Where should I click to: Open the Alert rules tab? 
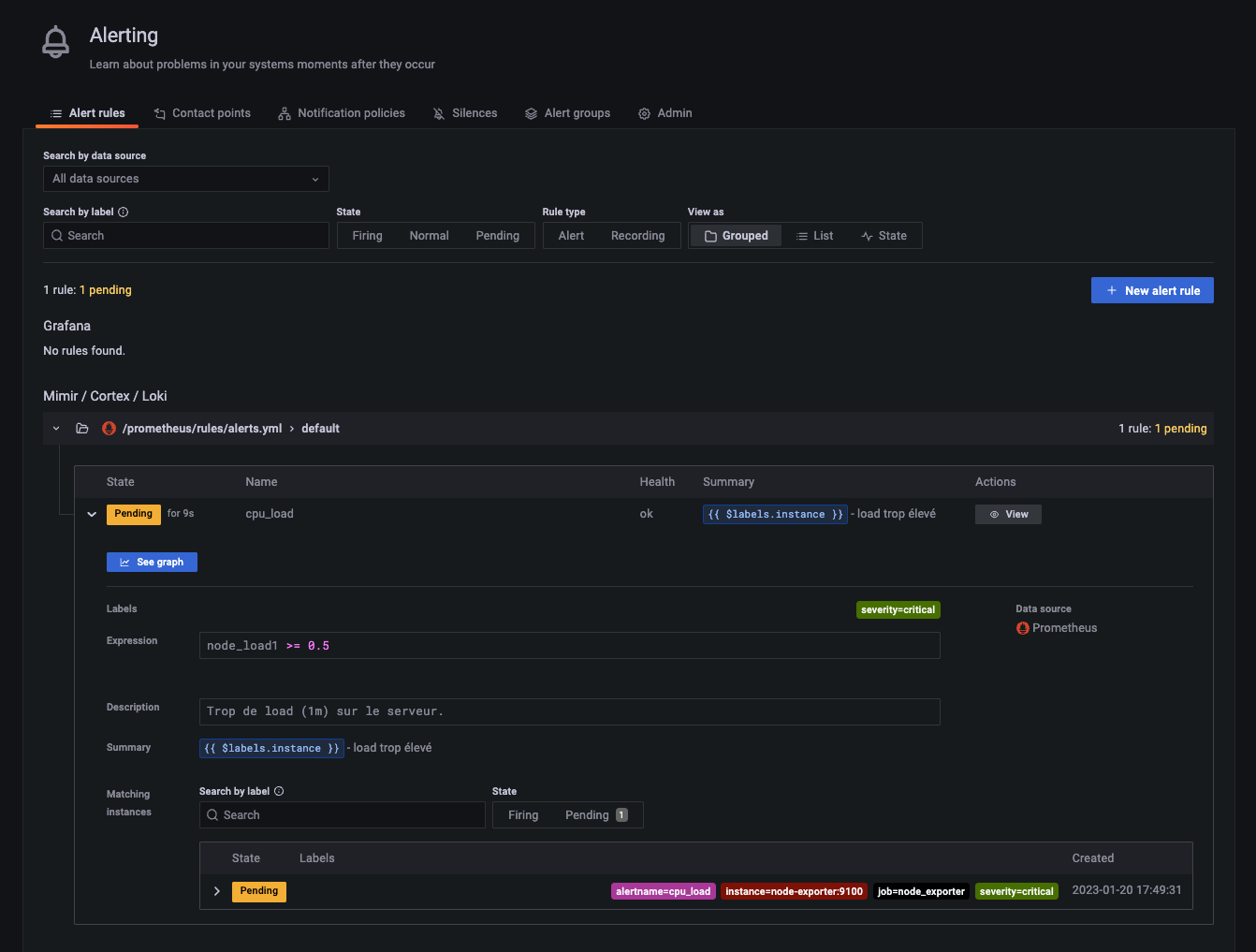pyautogui.click(x=87, y=113)
